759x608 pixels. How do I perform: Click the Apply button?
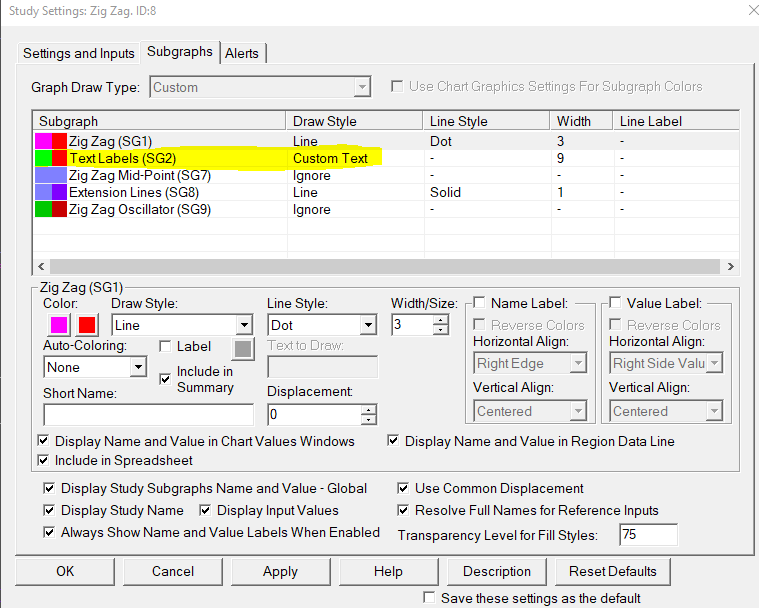(280, 571)
